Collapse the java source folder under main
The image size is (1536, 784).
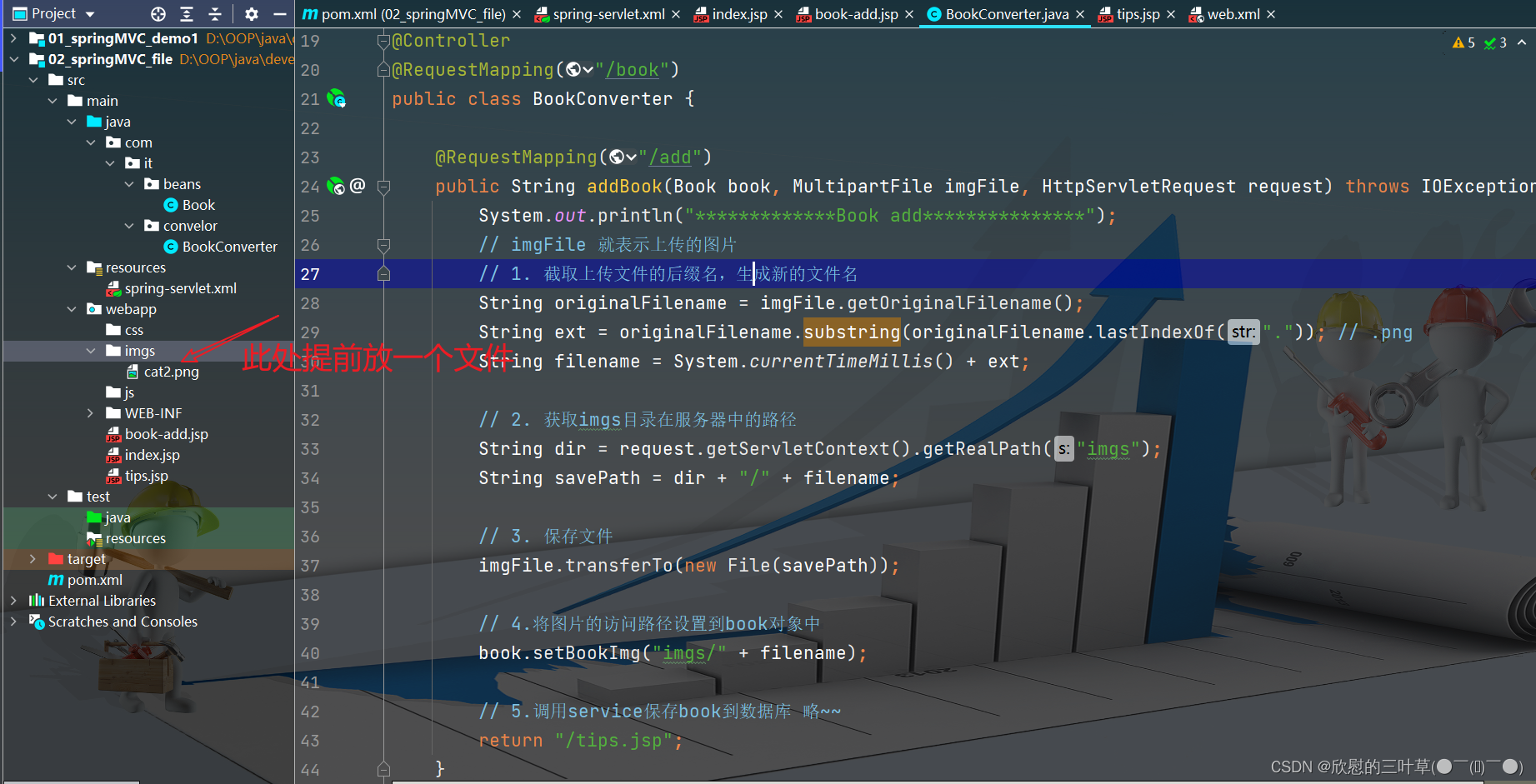pos(72,122)
